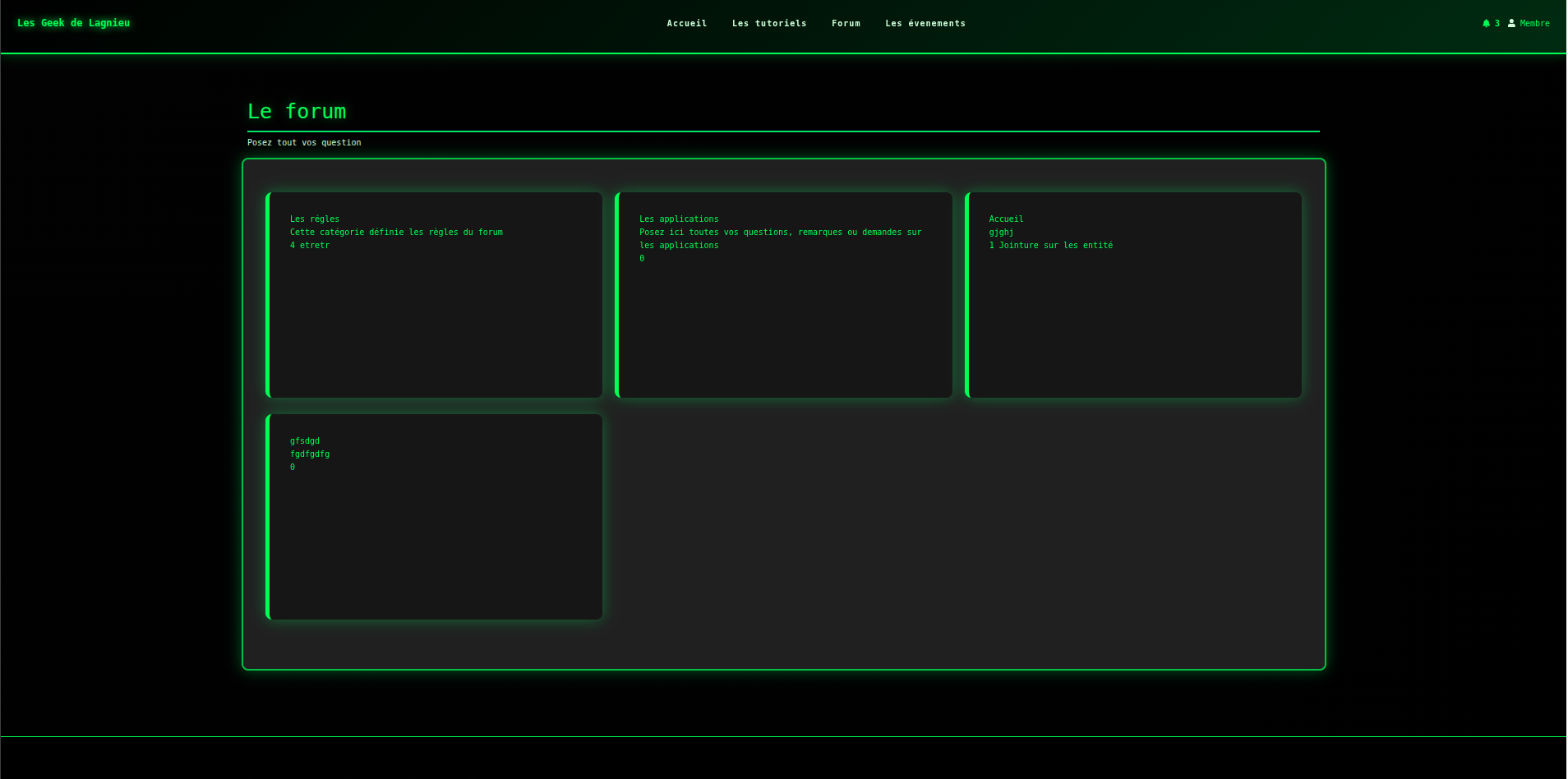Click the Les Geek de Lagnieu site logo
This screenshot has width=1568, height=779.
73,23
